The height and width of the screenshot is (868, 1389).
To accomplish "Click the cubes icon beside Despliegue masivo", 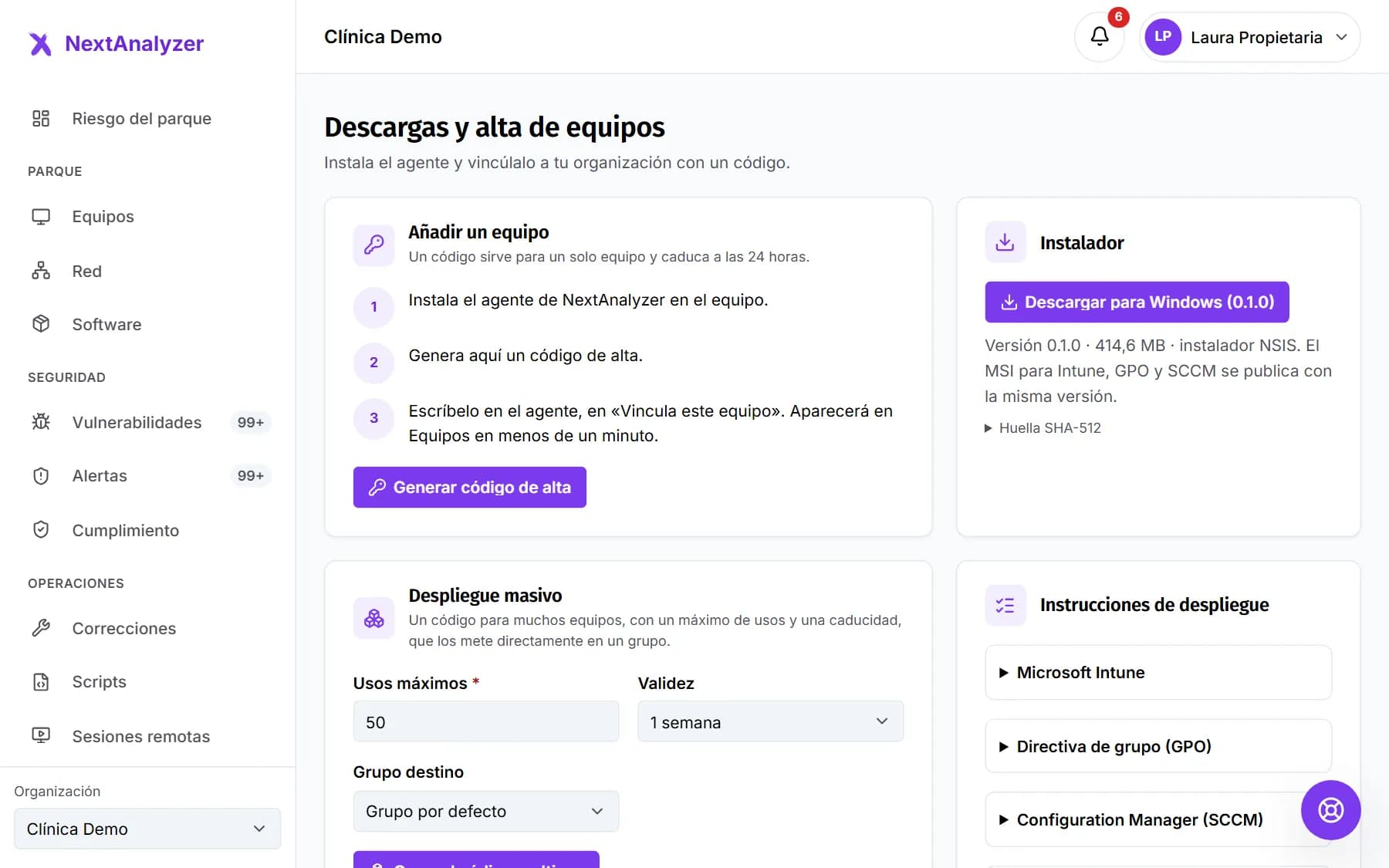I will point(373,618).
